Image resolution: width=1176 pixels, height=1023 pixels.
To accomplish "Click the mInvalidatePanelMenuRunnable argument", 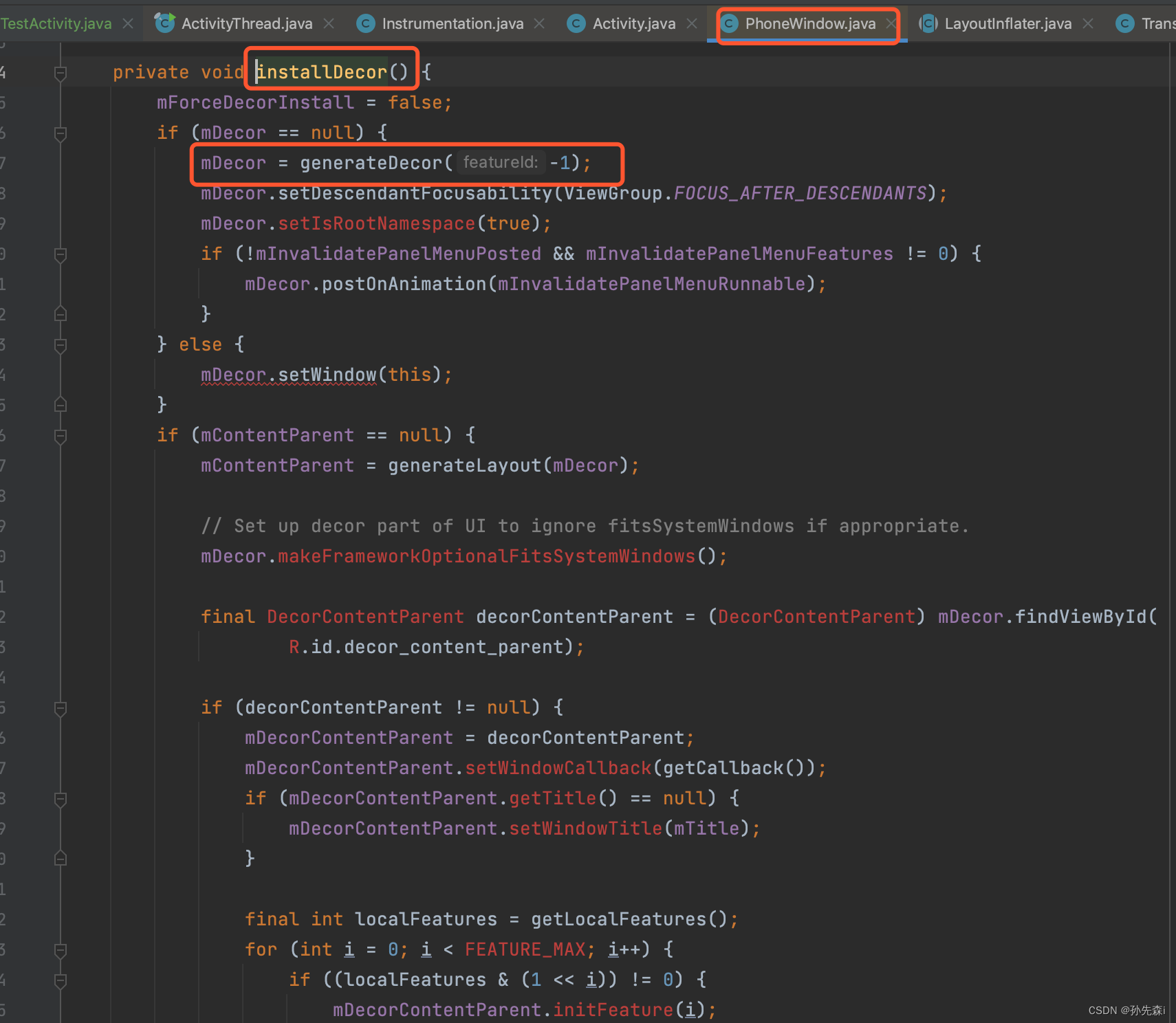I will pyautogui.click(x=652, y=284).
